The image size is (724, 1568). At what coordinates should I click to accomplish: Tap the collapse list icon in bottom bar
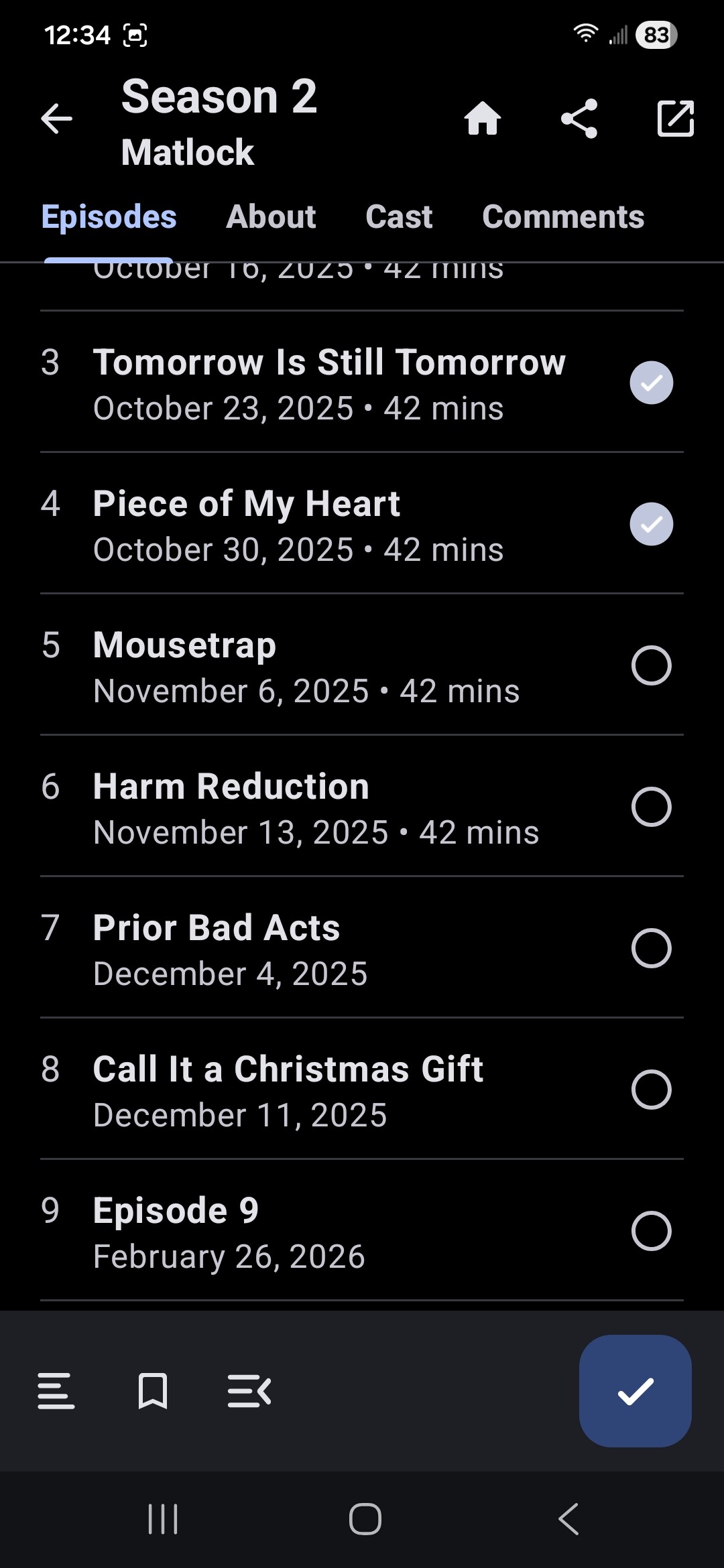tap(249, 1391)
